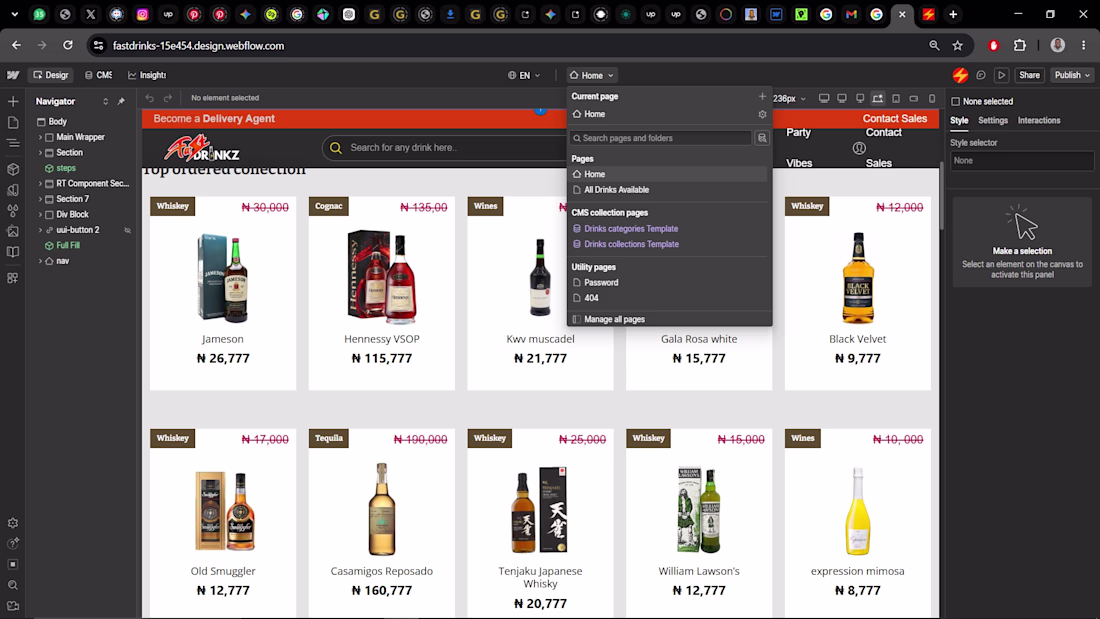Image resolution: width=1100 pixels, height=619 pixels.
Task: Redo the last action
Action: coord(168,98)
